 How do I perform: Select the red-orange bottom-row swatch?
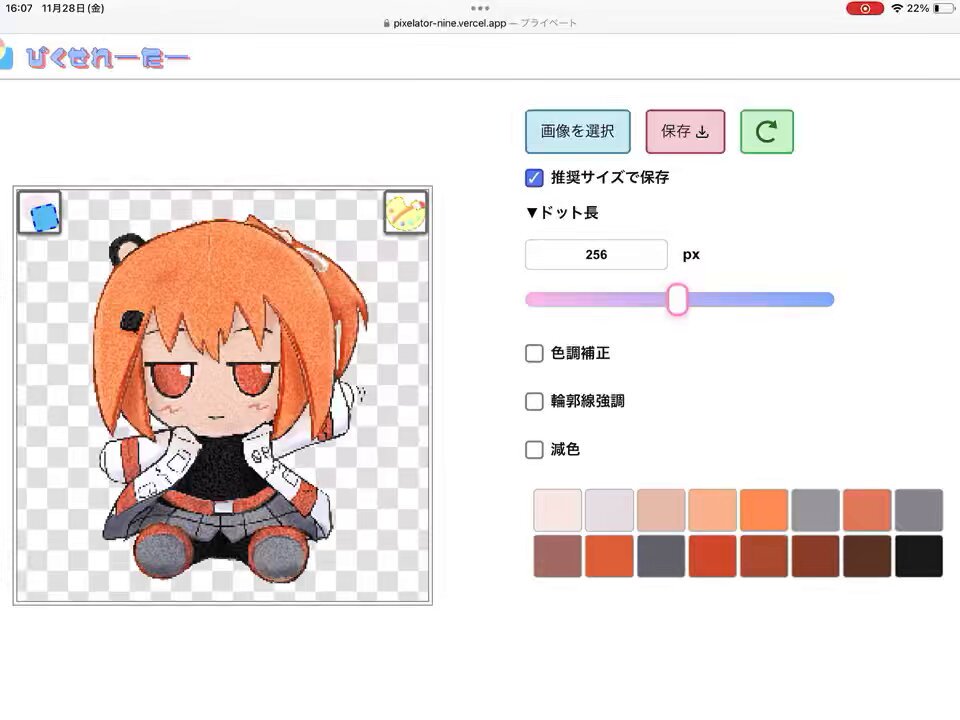712,556
